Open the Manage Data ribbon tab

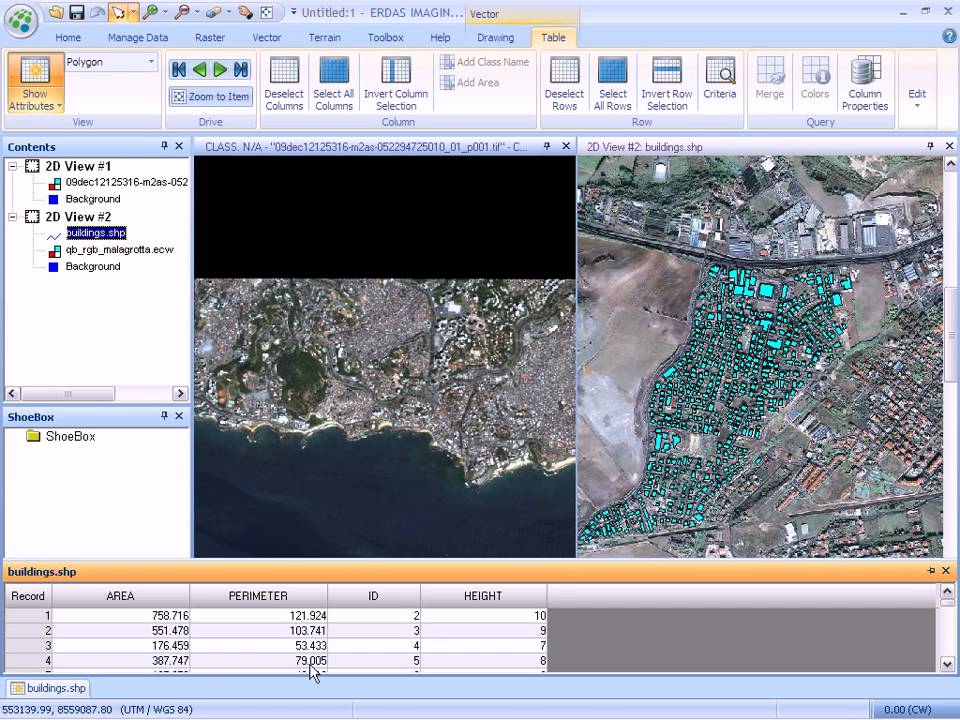click(138, 37)
